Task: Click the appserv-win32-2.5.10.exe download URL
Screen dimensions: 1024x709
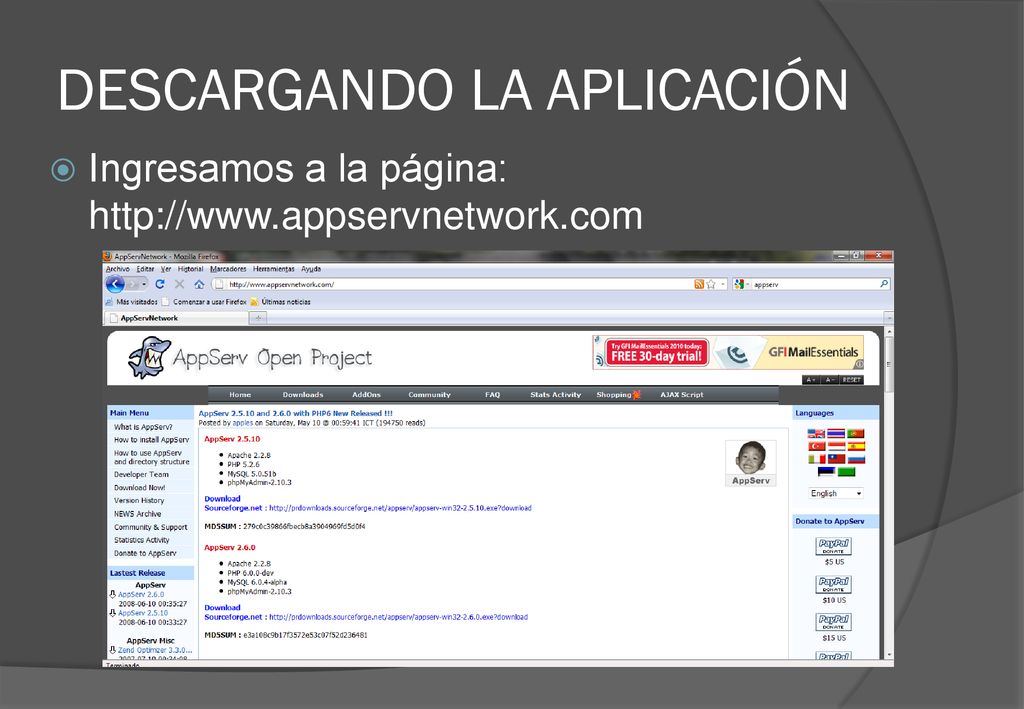Action: 400,508
